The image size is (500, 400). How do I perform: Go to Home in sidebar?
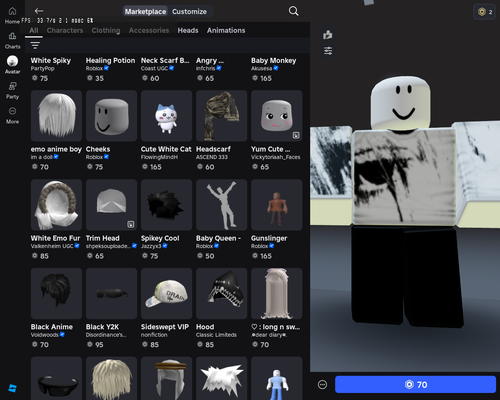[x=12, y=15]
